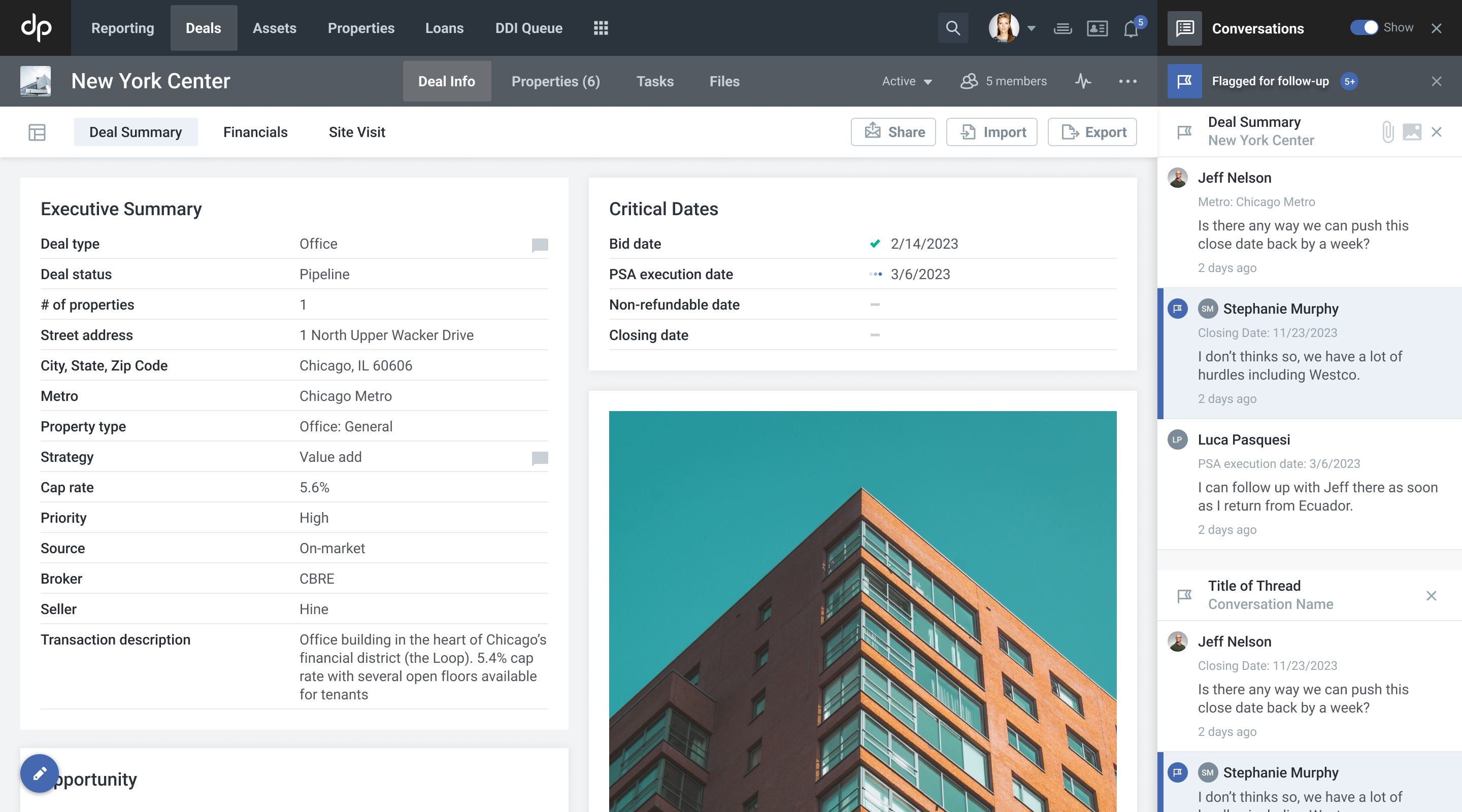1462x812 pixels.
Task: Click the Export button
Action: click(1092, 132)
